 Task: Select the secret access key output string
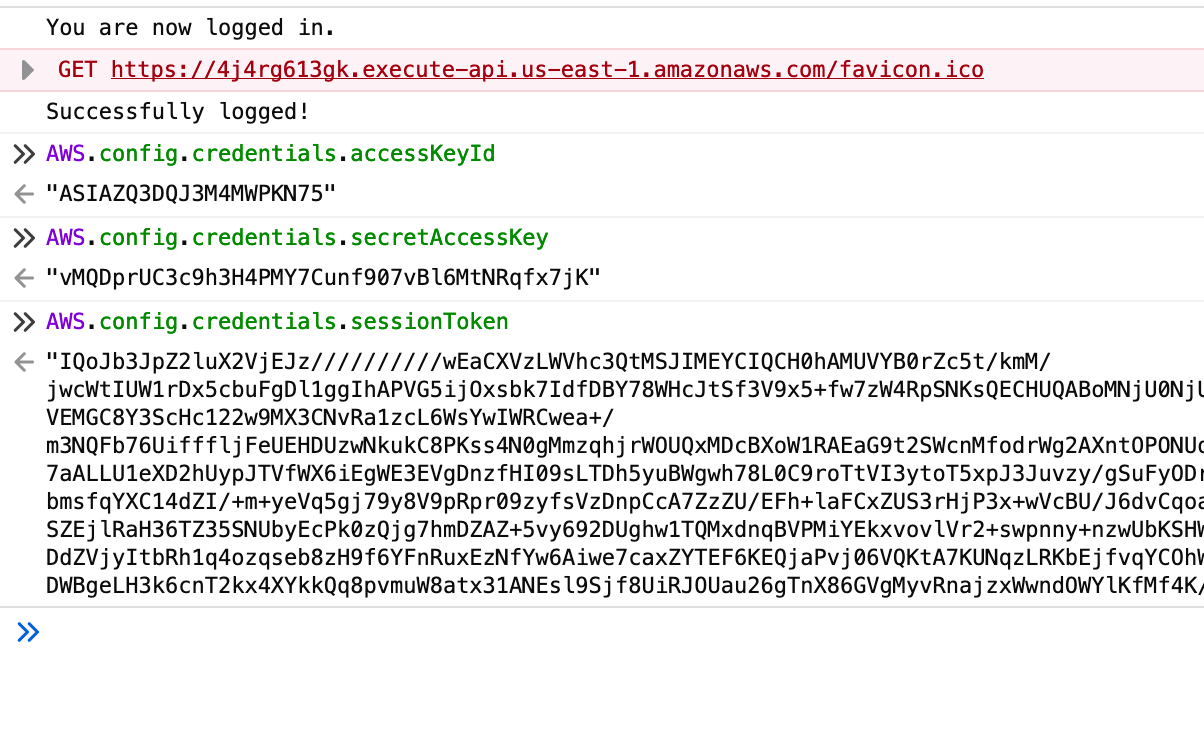pyautogui.click(x=323, y=278)
